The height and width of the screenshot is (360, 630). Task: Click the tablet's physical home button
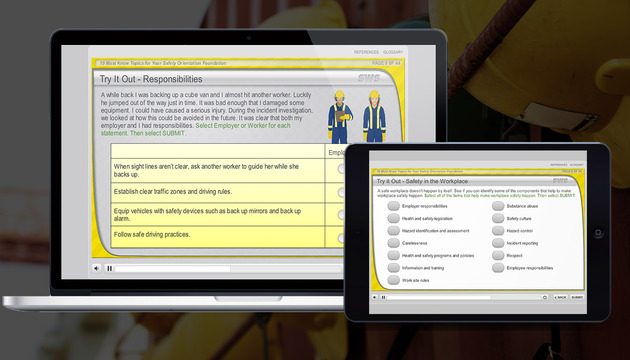tap(598, 233)
